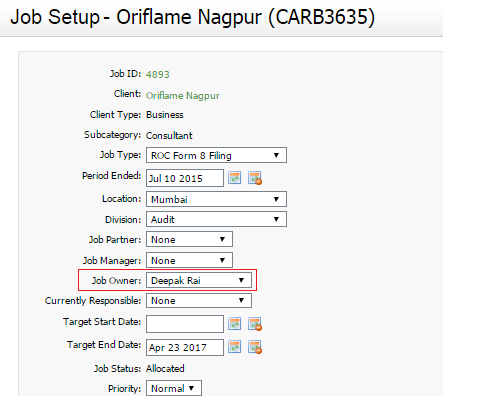Expand the Job Type dropdown
Screen dimensions: 480x400
(216, 155)
